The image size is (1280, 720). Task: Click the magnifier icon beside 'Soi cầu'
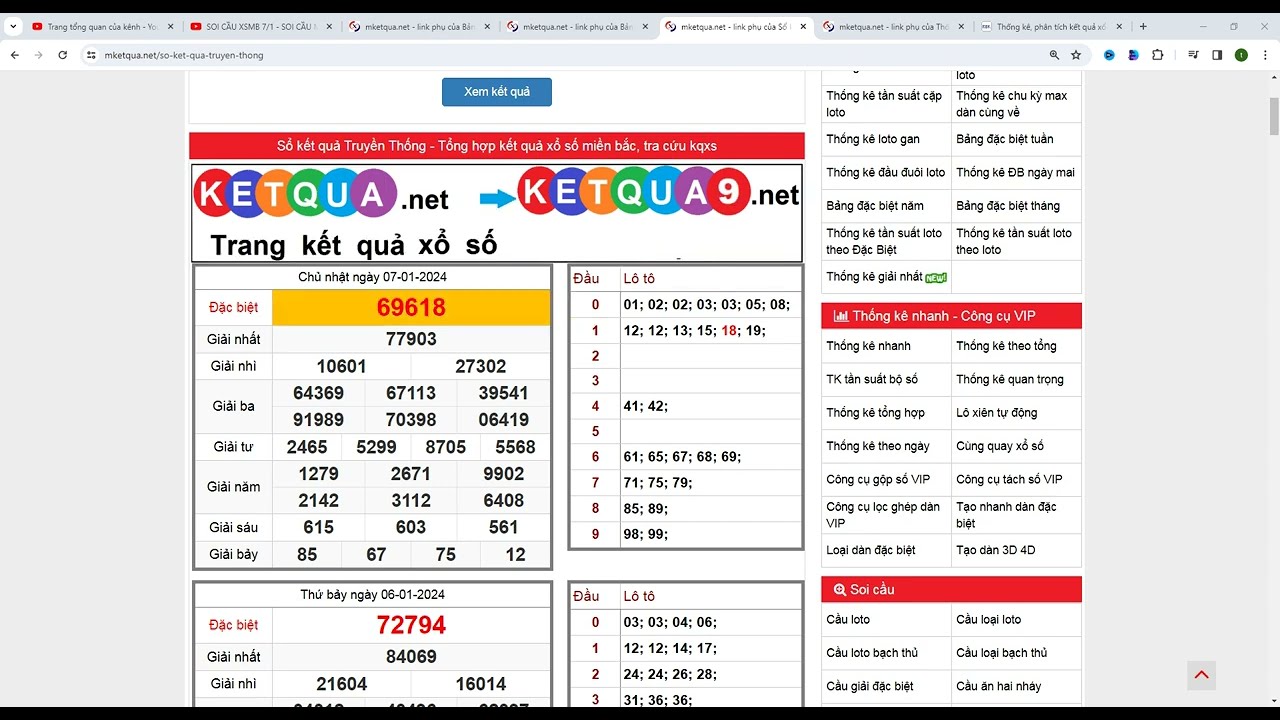coord(839,590)
